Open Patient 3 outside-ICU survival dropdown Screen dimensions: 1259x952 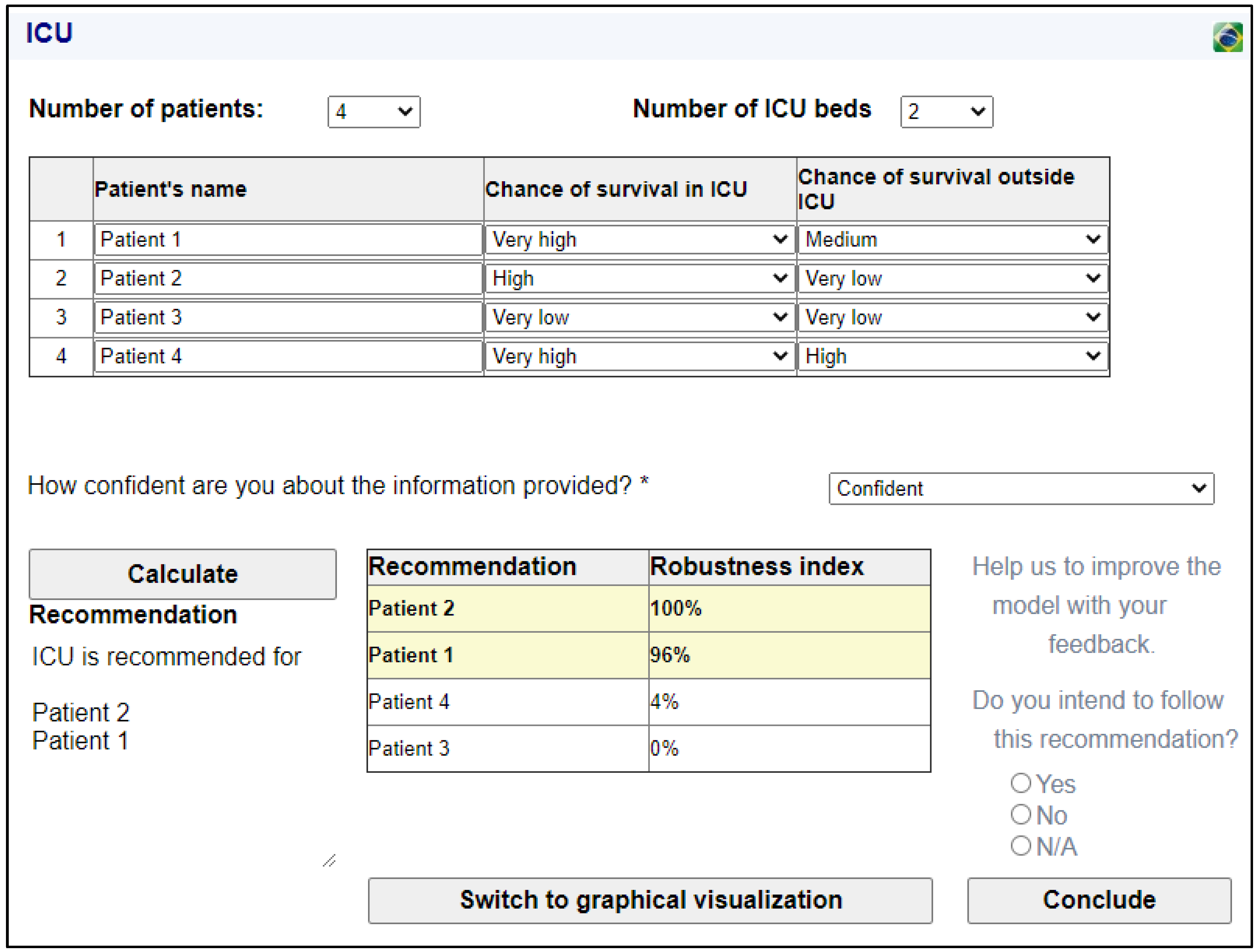click(953, 317)
